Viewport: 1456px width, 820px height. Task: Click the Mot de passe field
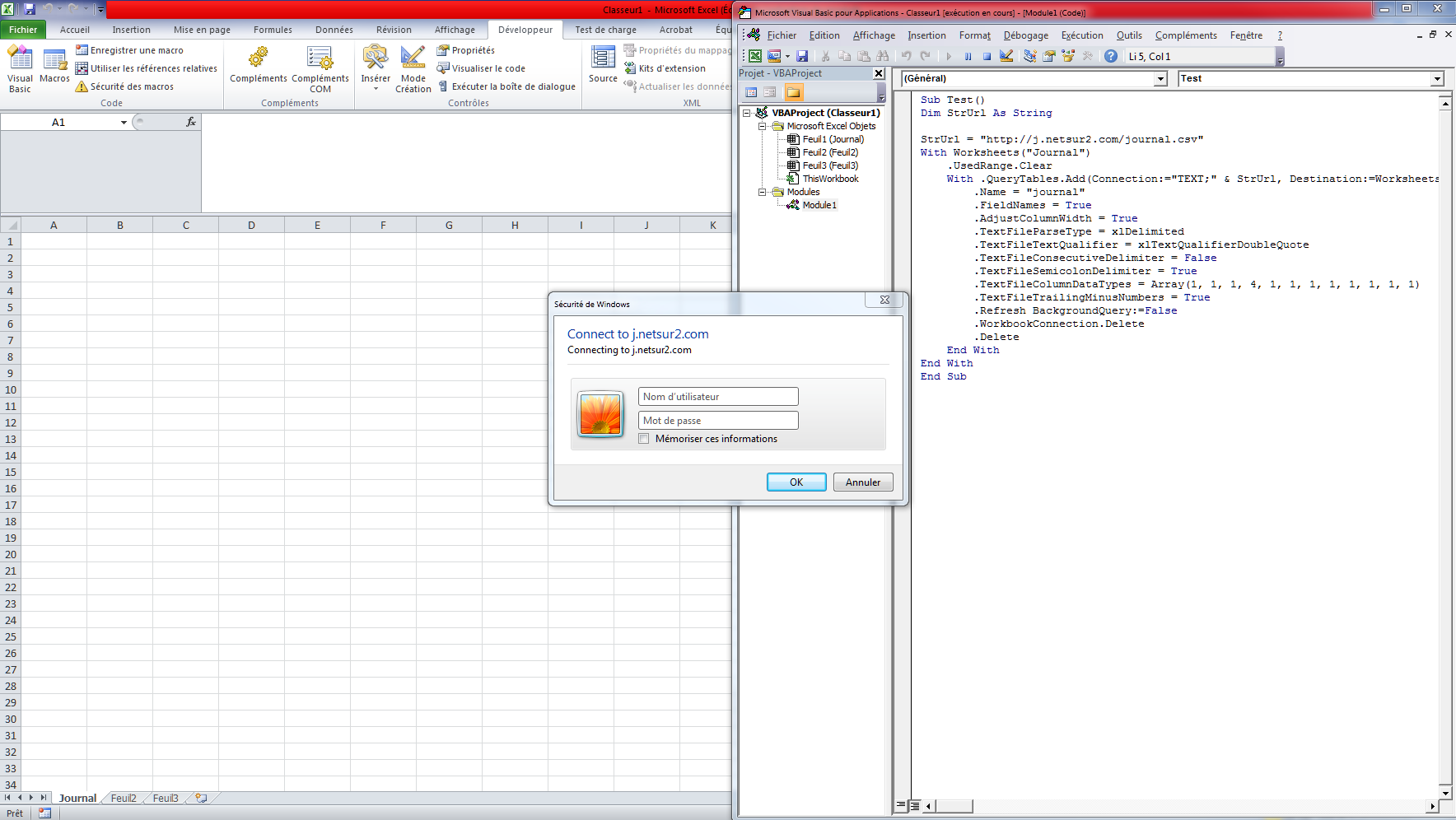[x=718, y=421]
